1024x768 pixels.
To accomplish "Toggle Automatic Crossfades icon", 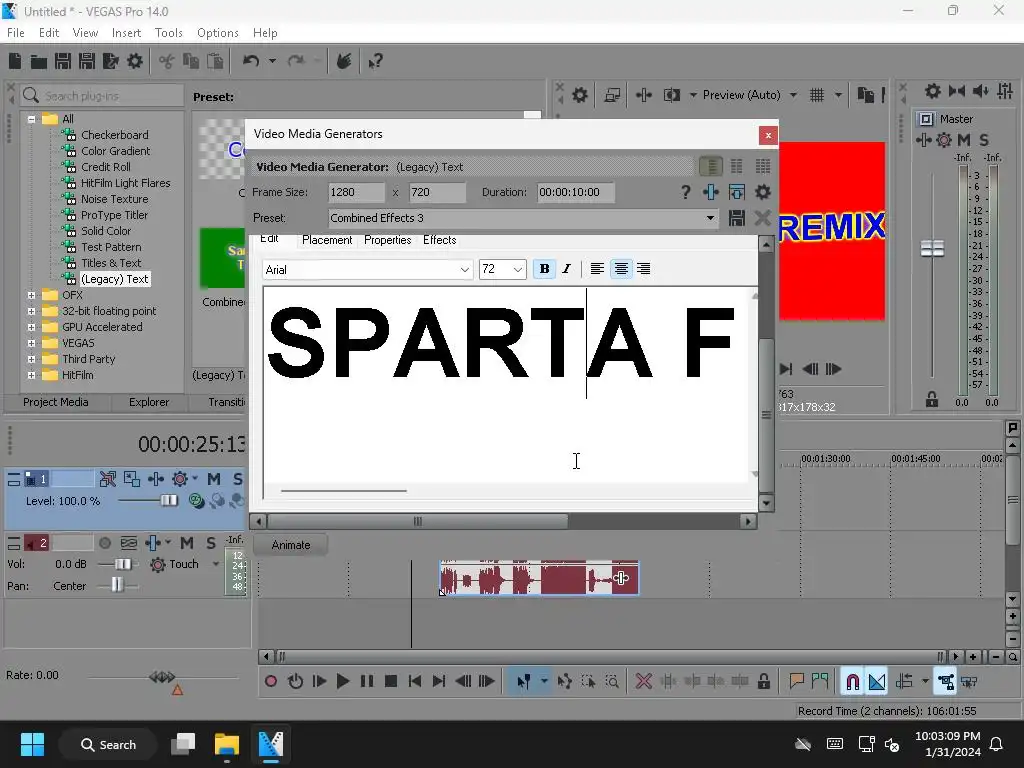I will (x=876, y=682).
